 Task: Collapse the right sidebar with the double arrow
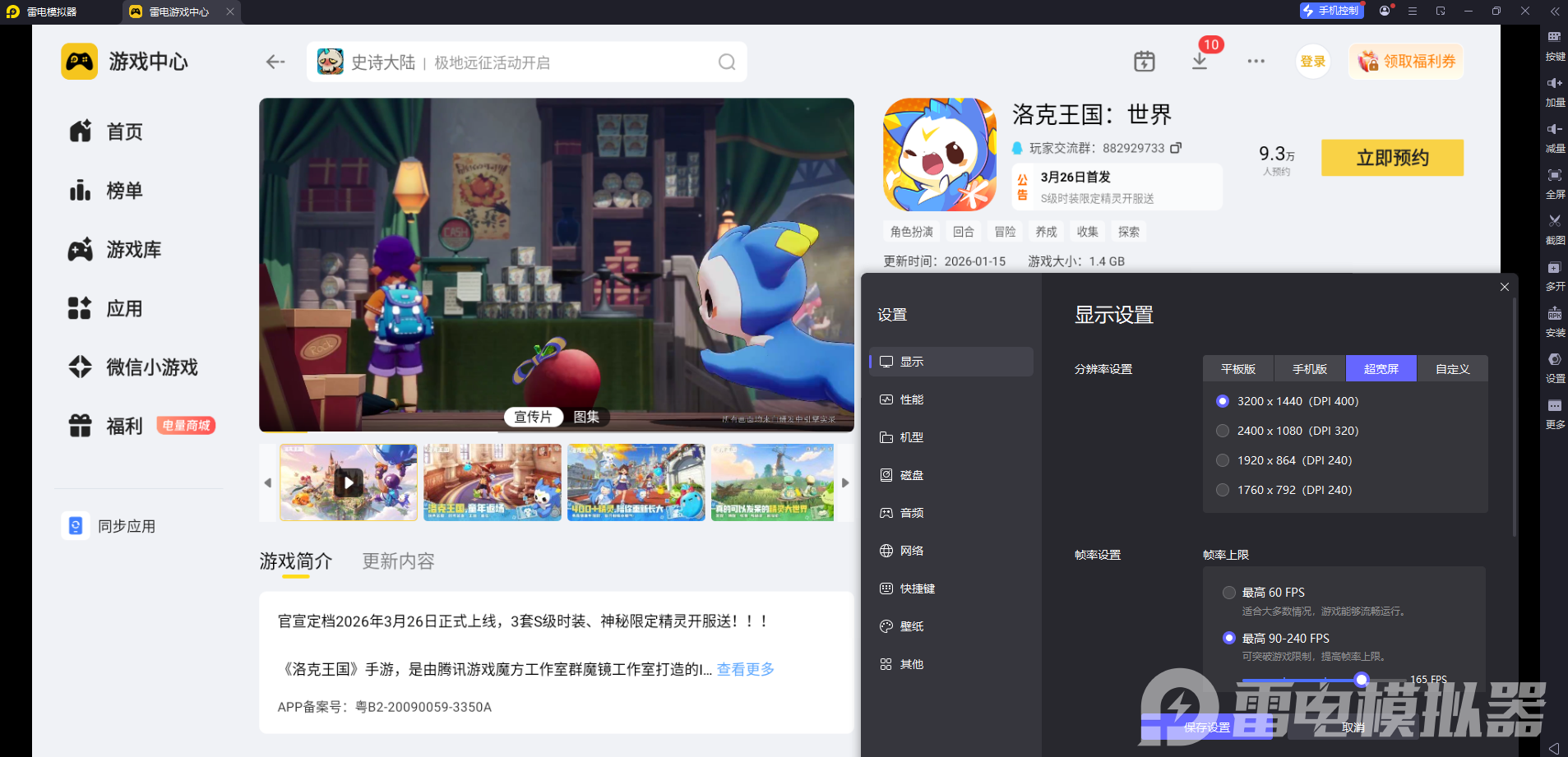click(1554, 12)
